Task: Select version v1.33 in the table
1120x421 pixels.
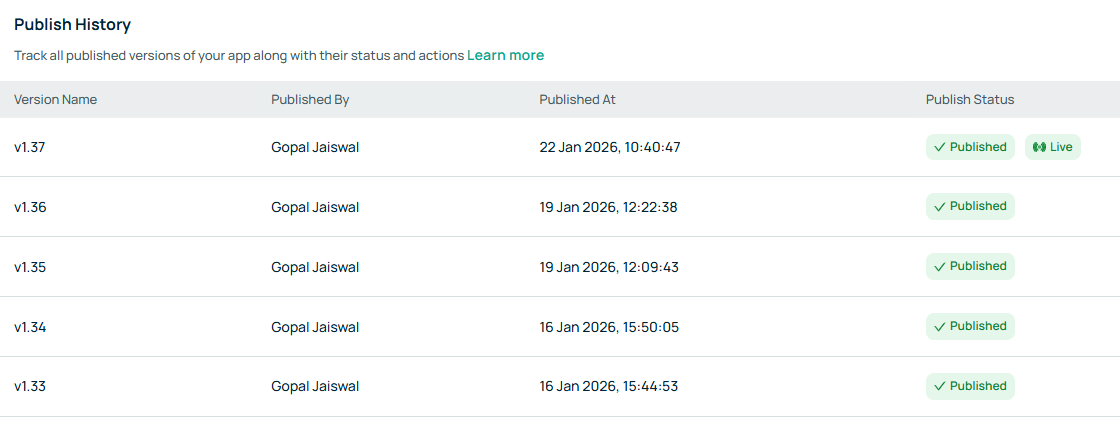Action: (30, 387)
